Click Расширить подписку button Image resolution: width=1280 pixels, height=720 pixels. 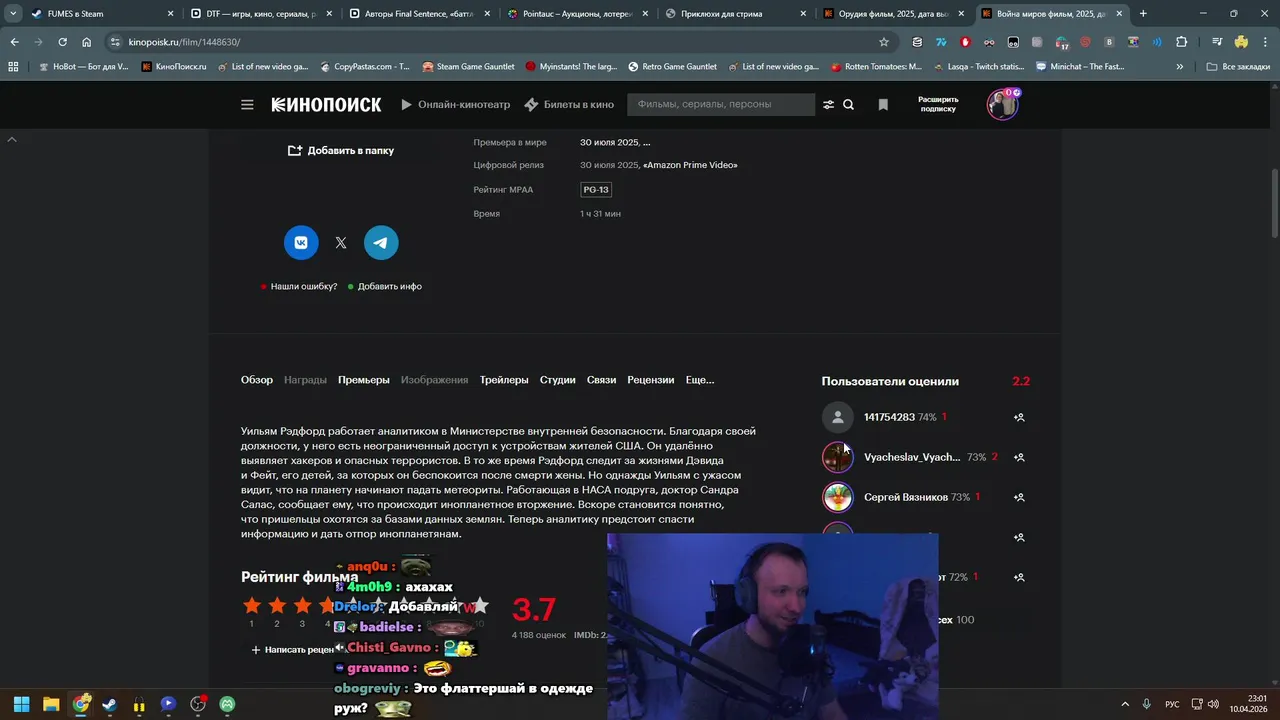click(x=938, y=104)
